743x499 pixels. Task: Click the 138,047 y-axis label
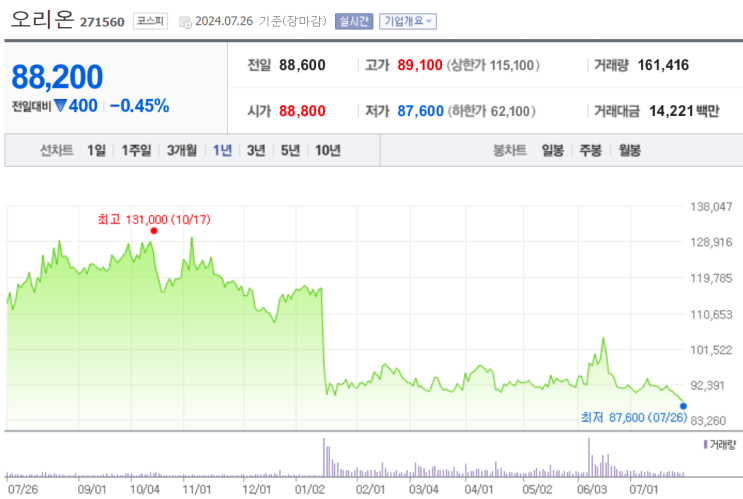click(x=711, y=207)
